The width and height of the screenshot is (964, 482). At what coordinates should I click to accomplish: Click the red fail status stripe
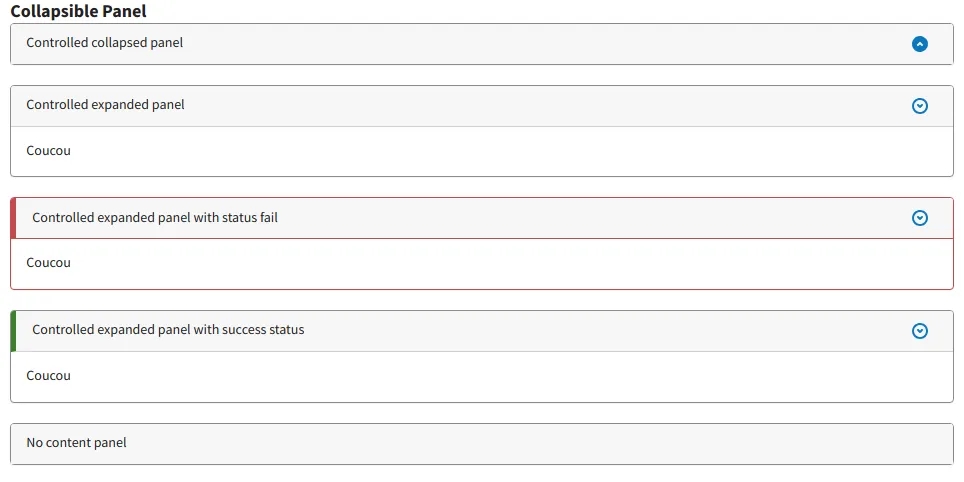coord(14,218)
